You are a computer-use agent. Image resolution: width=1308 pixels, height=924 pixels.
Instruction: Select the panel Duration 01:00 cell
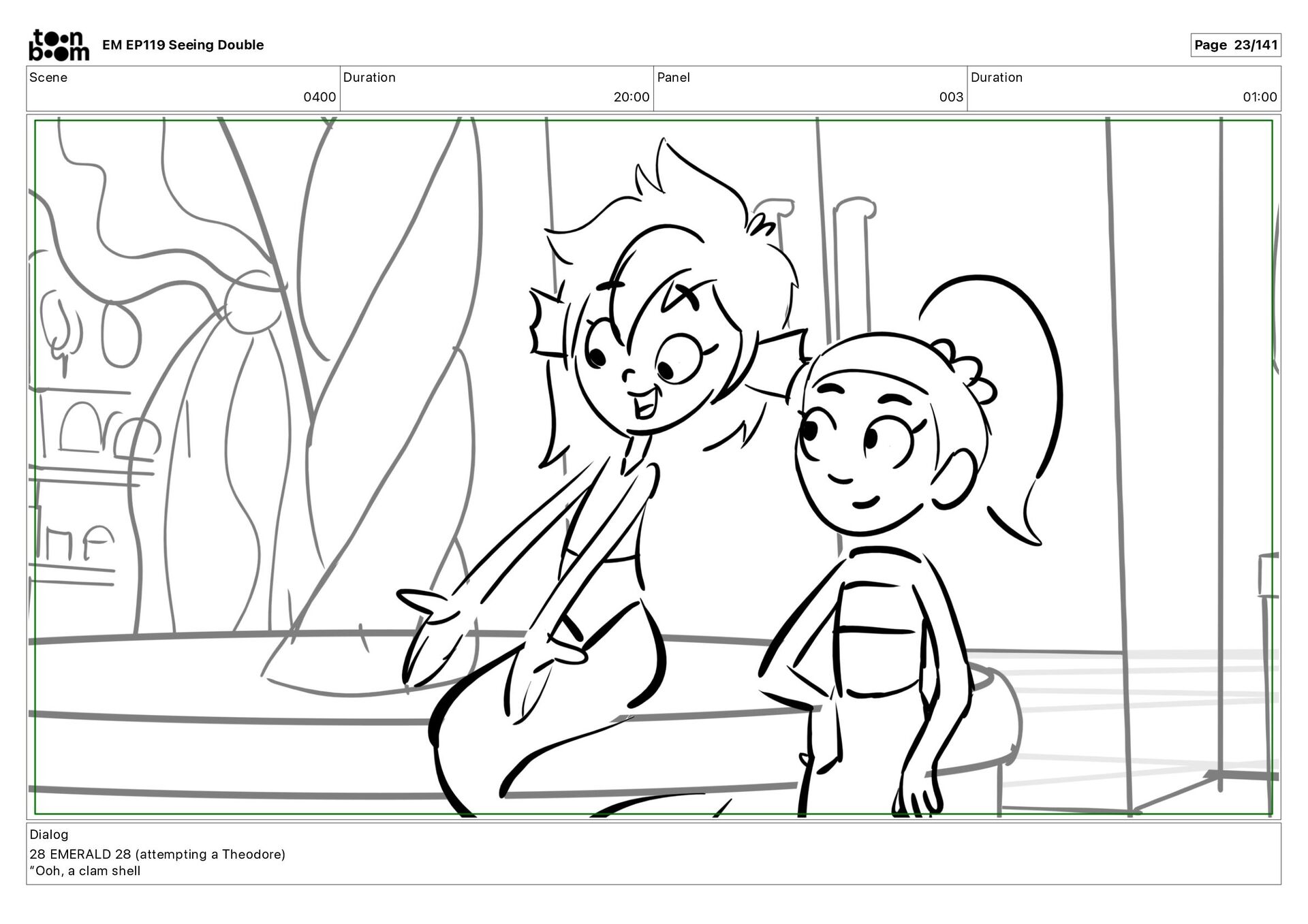click(1123, 88)
